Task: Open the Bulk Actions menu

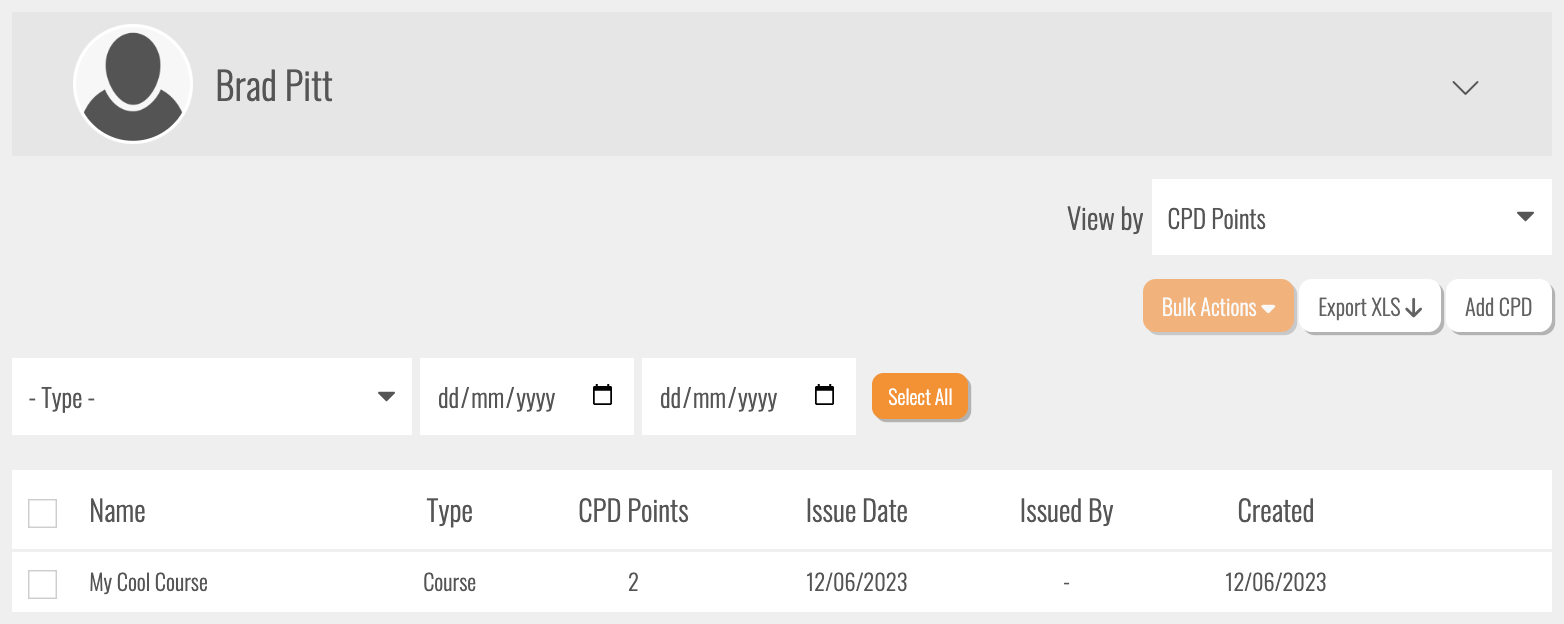Action: pos(1218,307)
